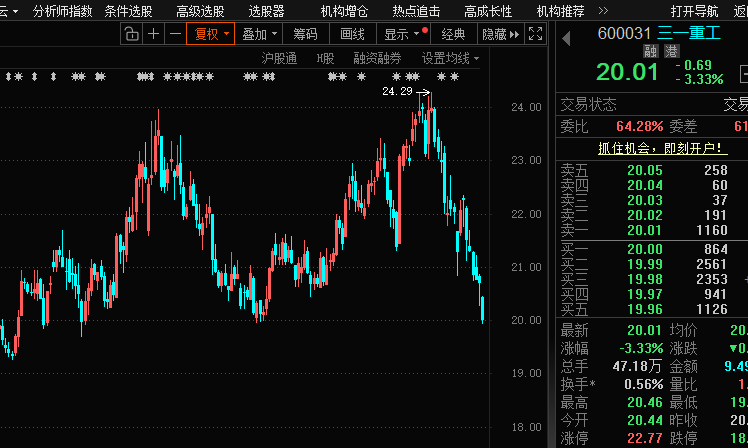Click the lock icon in chart toolbar
This screenshot has height=448, width=748.
132,34
